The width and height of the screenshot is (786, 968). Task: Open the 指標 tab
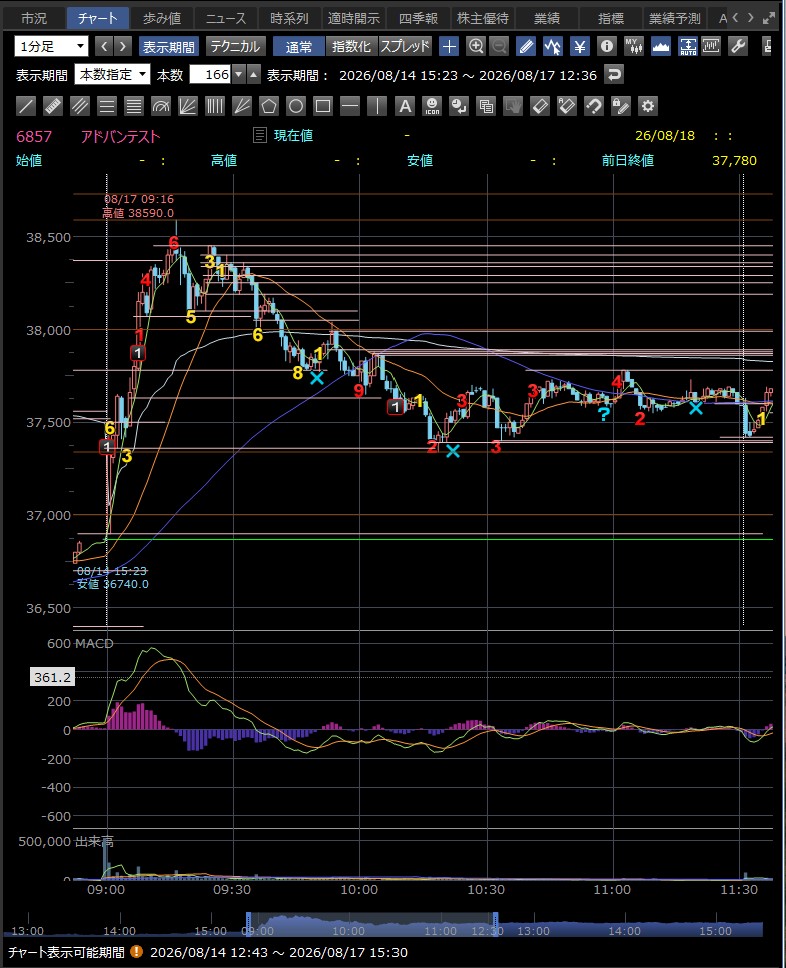611,19
